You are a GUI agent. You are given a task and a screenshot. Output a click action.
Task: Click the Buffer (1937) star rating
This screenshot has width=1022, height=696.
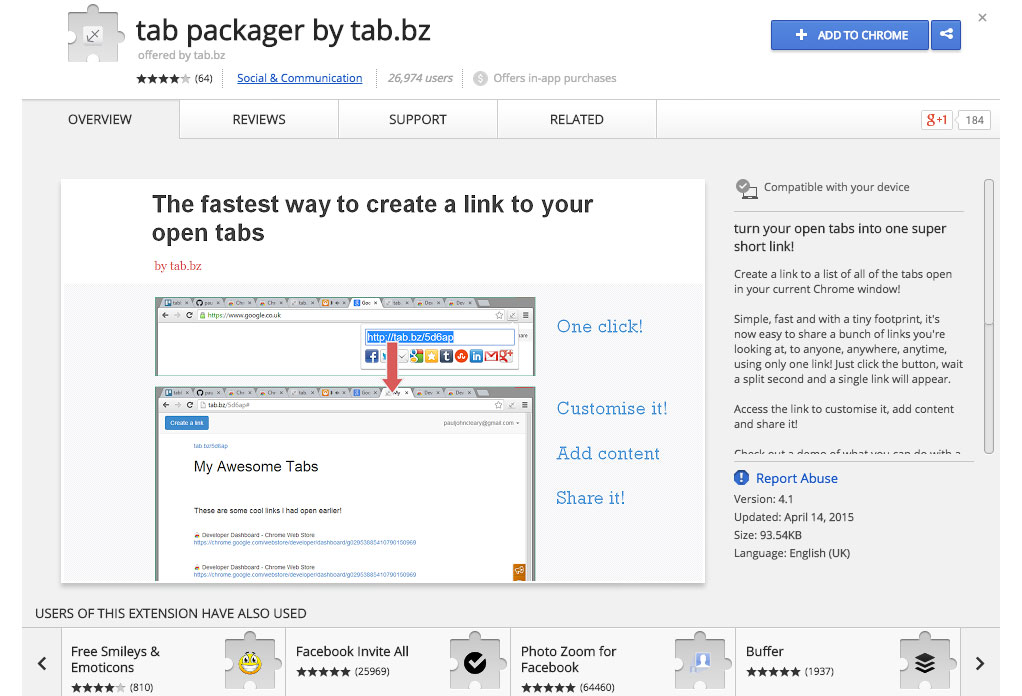click(x=790, y=672)
